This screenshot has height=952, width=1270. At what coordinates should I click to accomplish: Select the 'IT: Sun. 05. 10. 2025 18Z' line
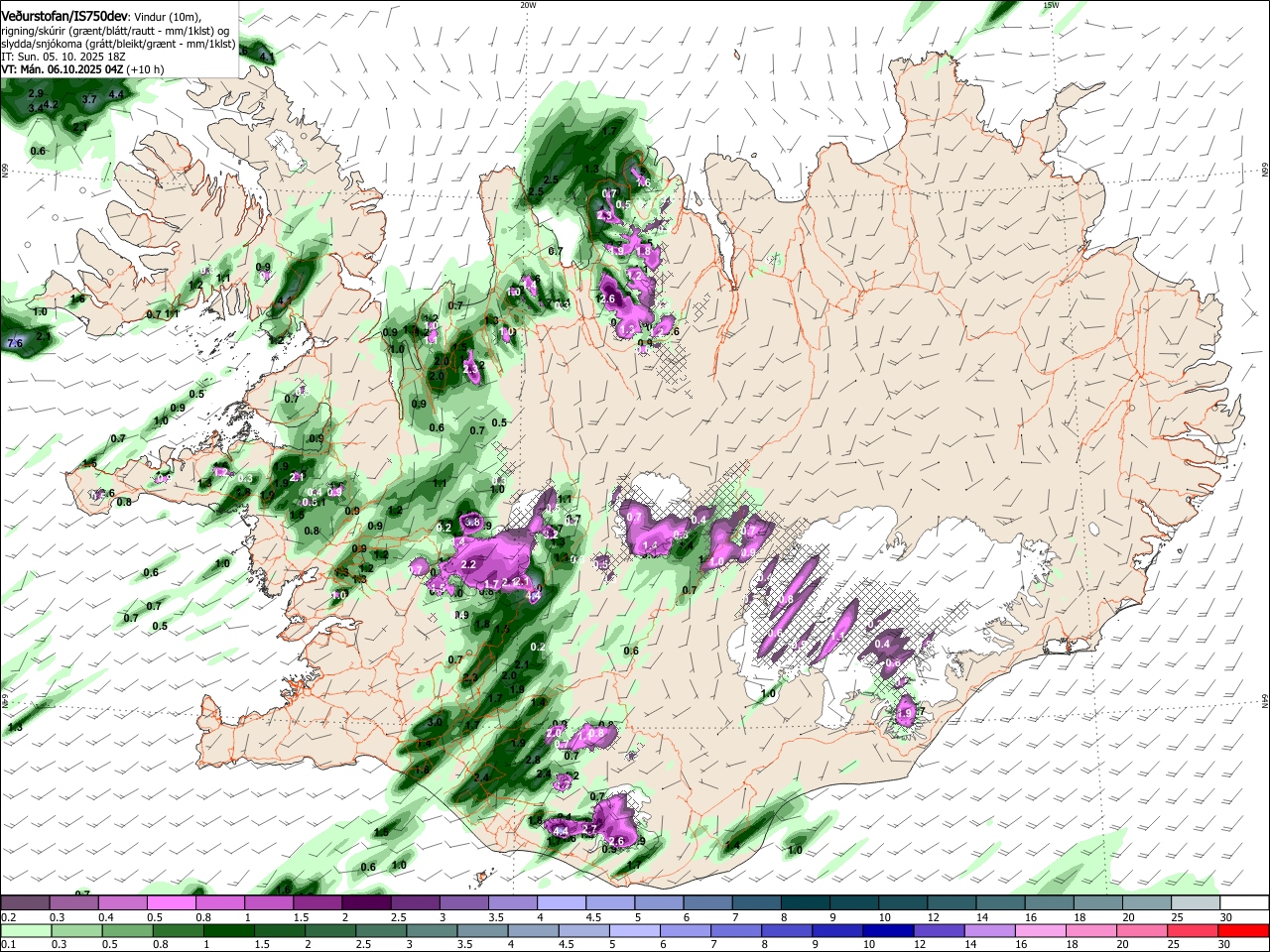[x=62, y=57]
